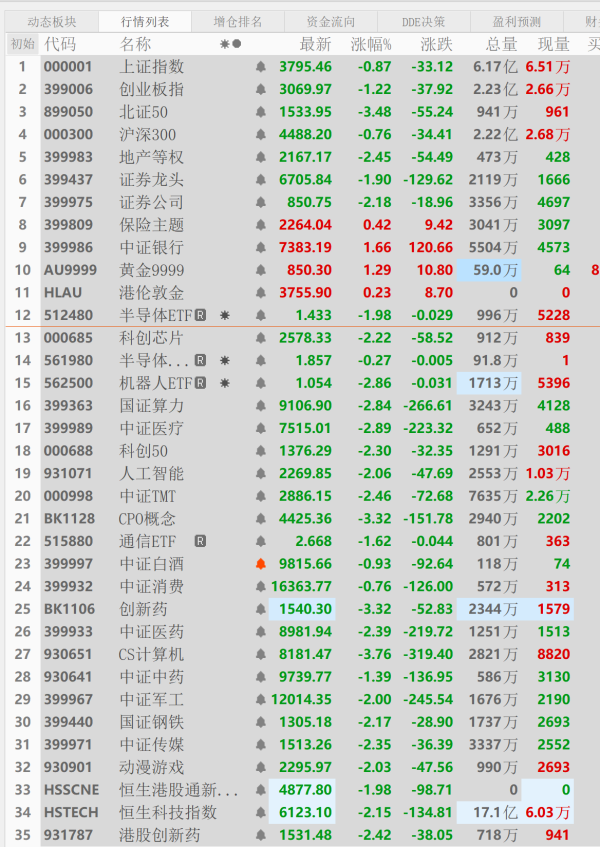This screenshot has width=600, height=847.
Task: Click the 人工智能 name cell
Action: pyautogui.click(x=151, y=474)
